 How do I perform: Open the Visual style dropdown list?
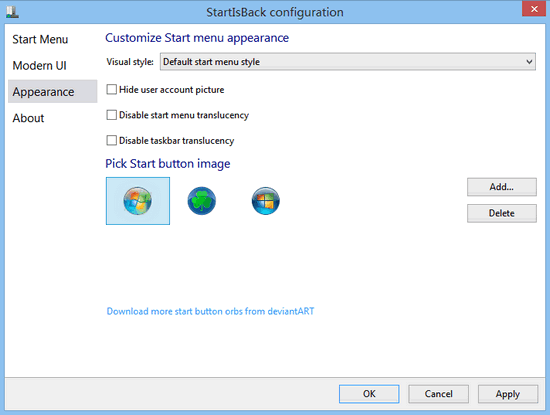coord(348,62)
